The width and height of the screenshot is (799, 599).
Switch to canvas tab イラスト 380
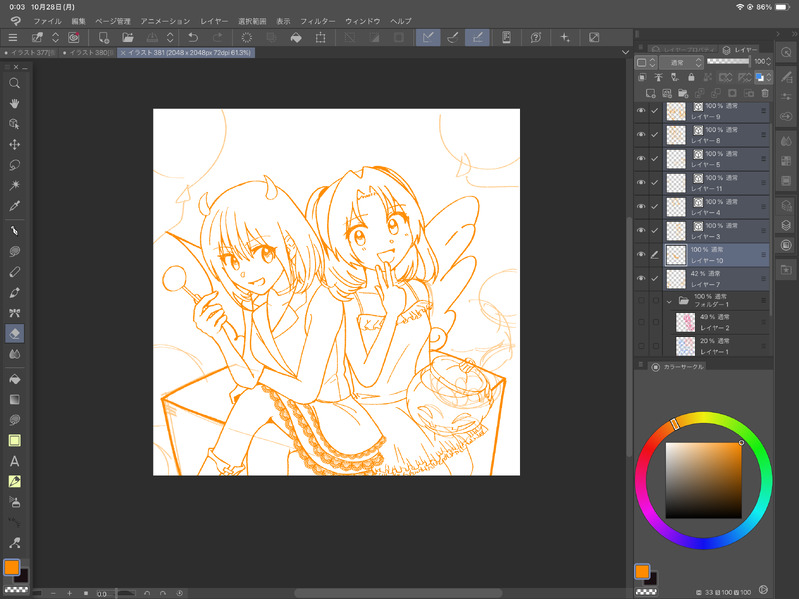[x=89, y=52]
